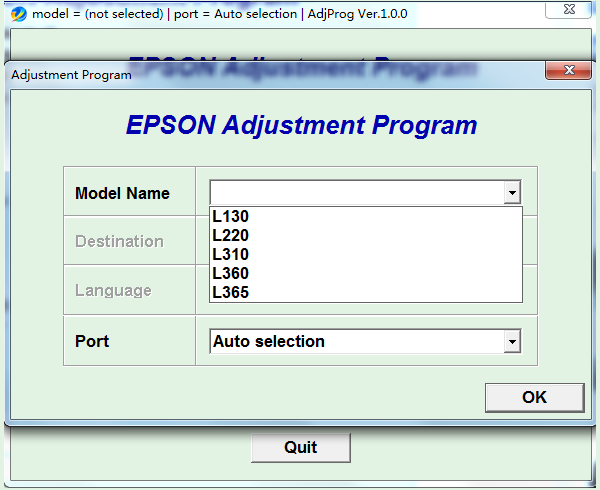Pick L310 in the model list

coord(231,255)
